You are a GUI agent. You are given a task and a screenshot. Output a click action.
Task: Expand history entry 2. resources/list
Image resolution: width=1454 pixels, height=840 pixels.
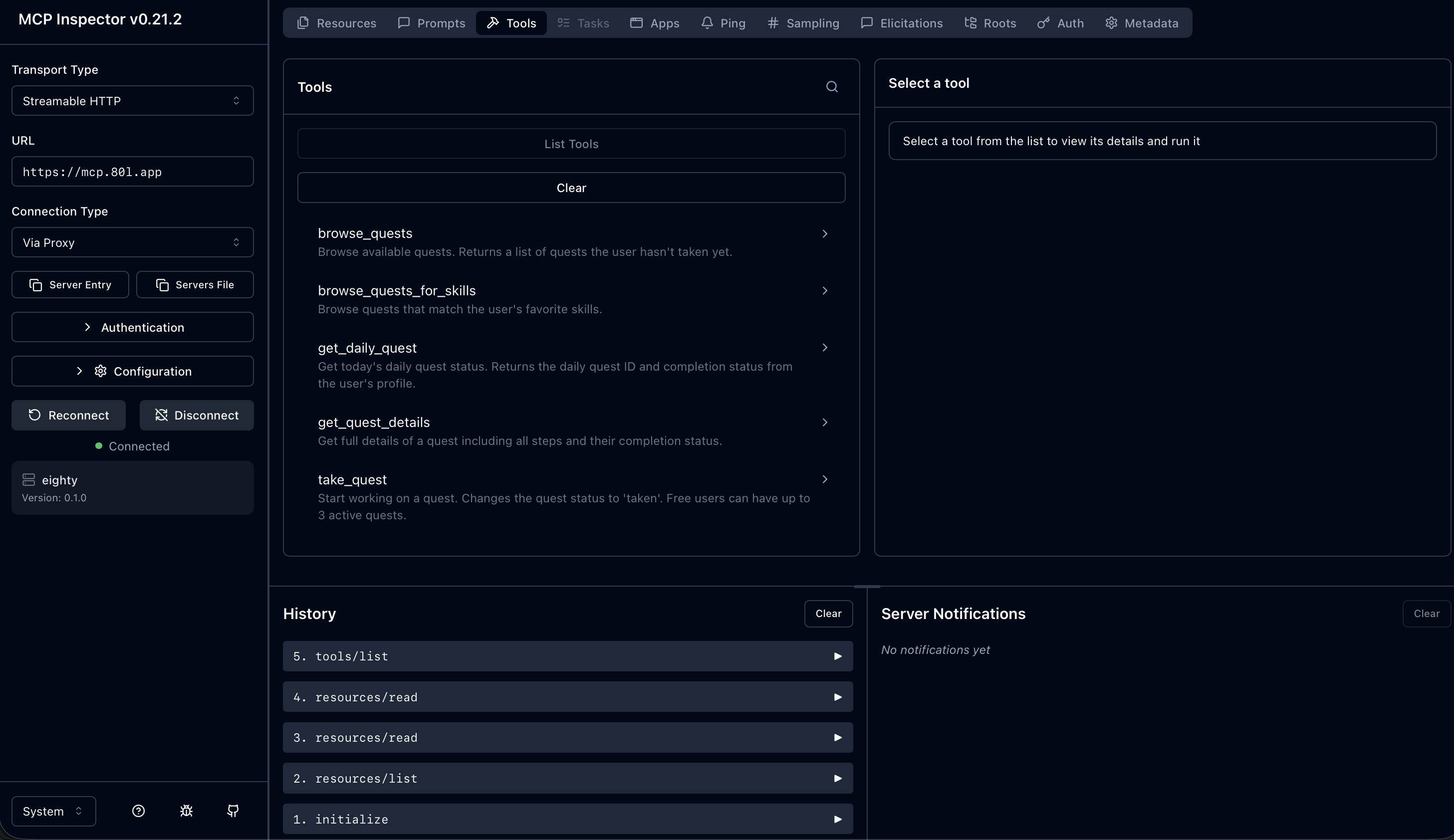[x=568, y=778]
